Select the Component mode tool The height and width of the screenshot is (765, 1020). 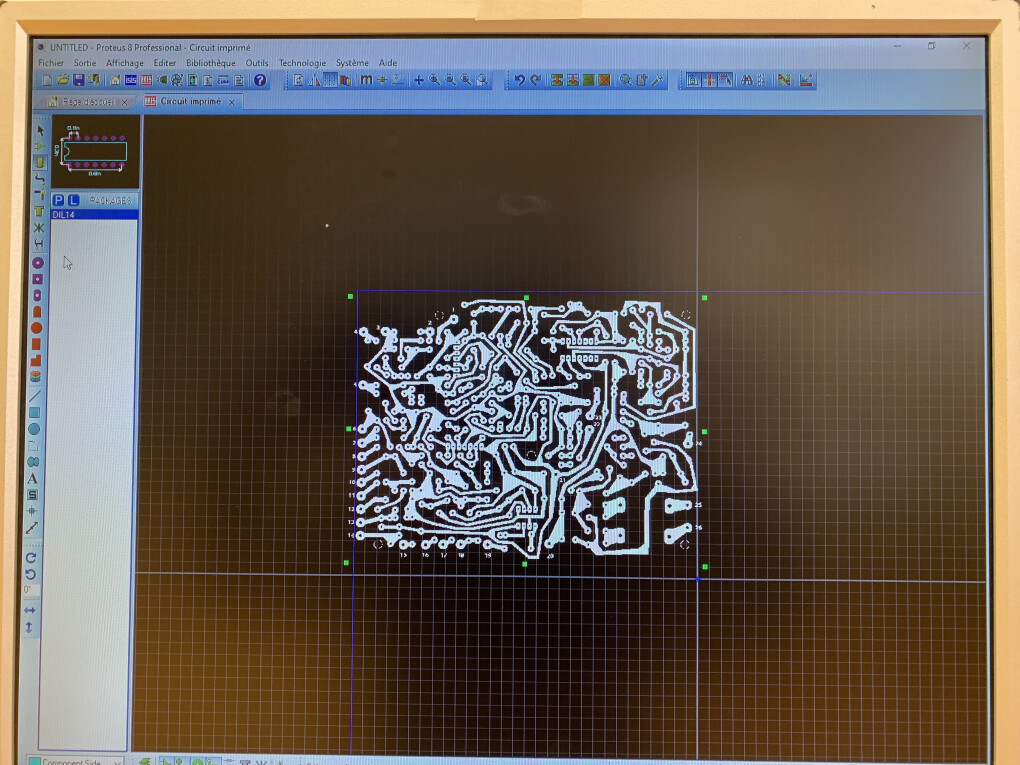coord(40,146)
